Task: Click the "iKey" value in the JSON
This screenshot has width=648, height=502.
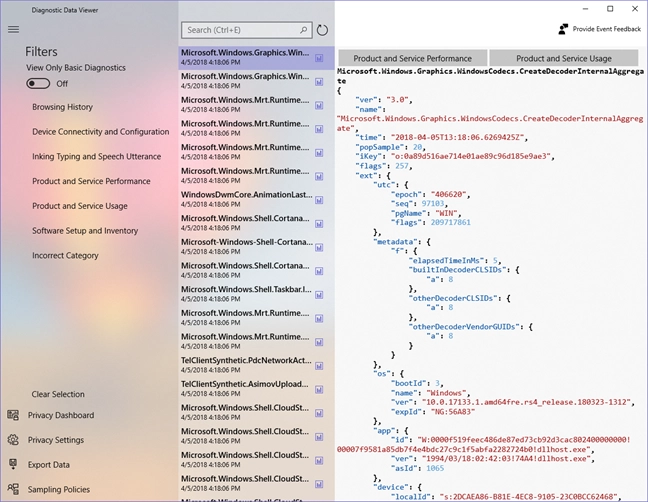Action: (470, 156)
